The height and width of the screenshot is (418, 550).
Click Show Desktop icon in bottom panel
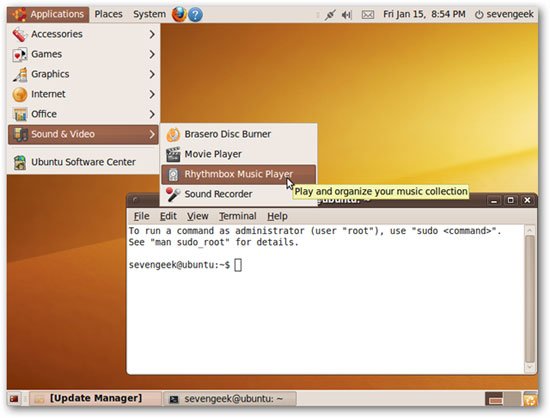click(14, 399)
